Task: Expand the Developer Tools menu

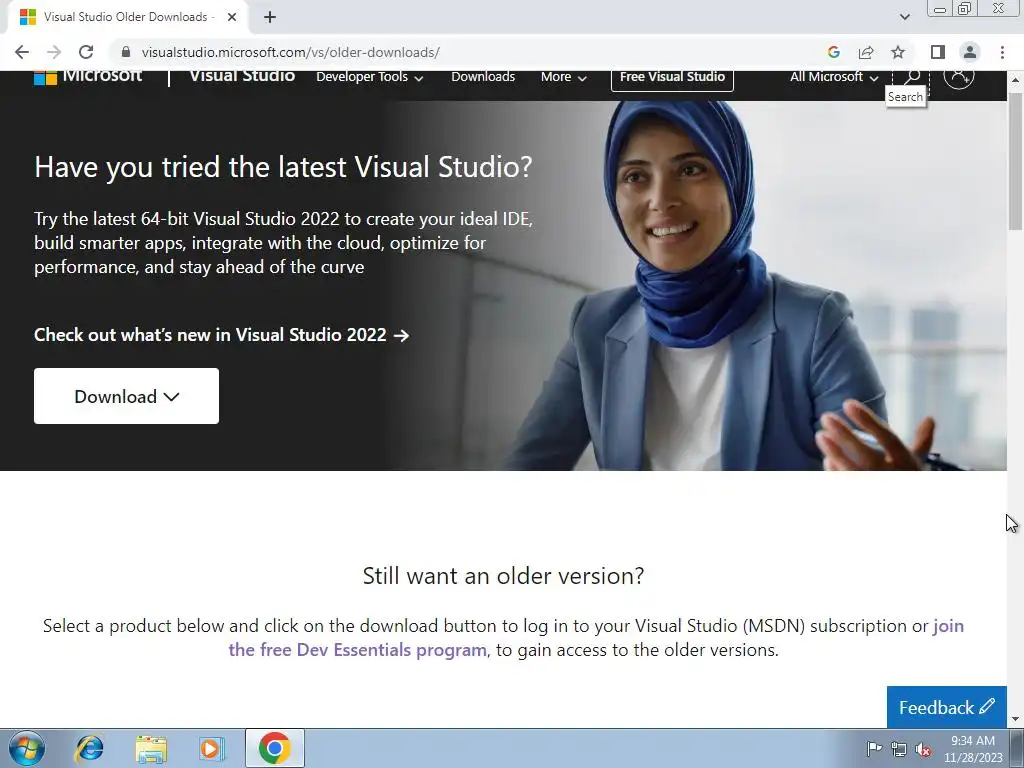Action: coord(370,77)
